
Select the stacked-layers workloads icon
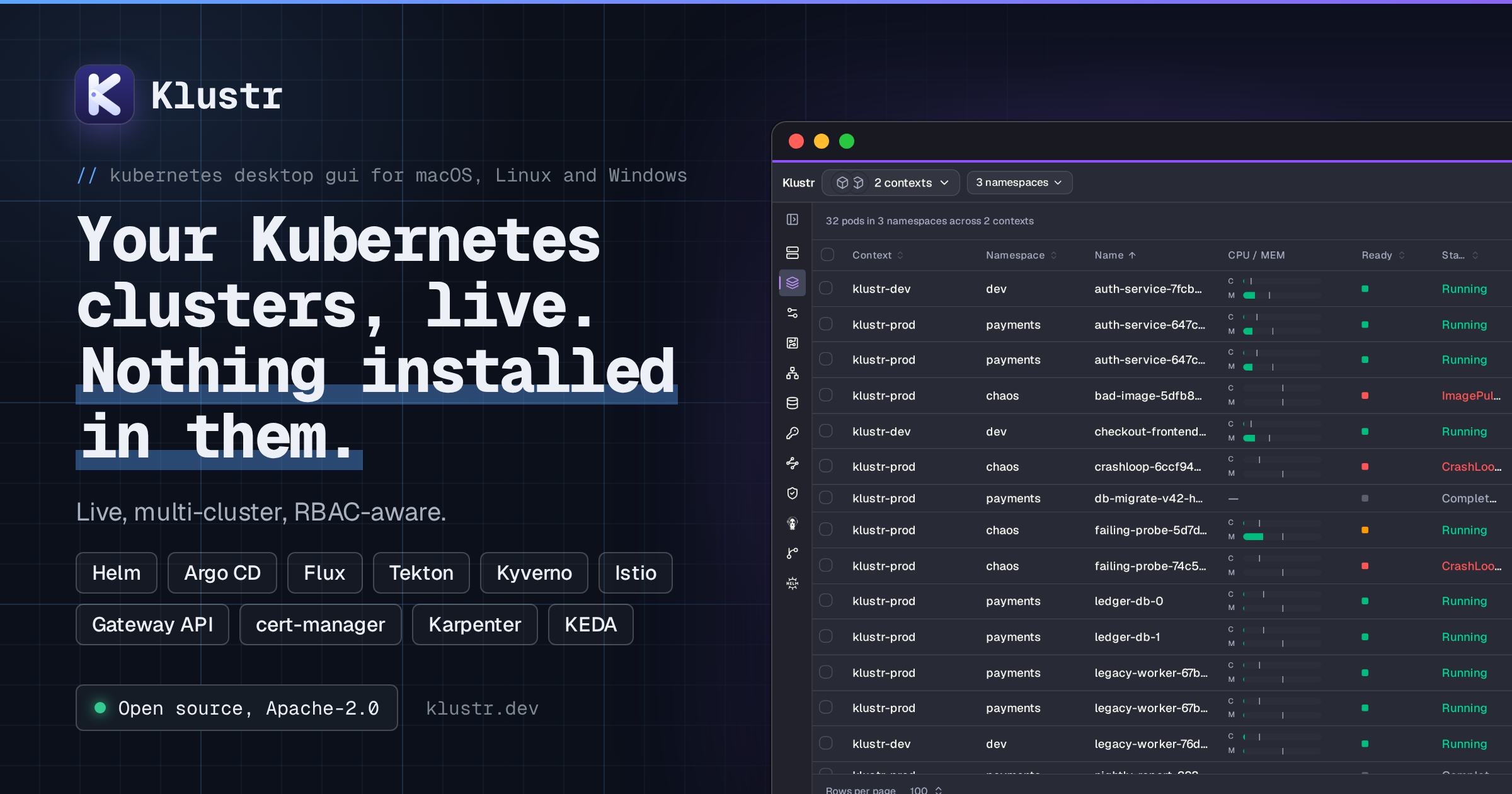click(x=793, y=283)
